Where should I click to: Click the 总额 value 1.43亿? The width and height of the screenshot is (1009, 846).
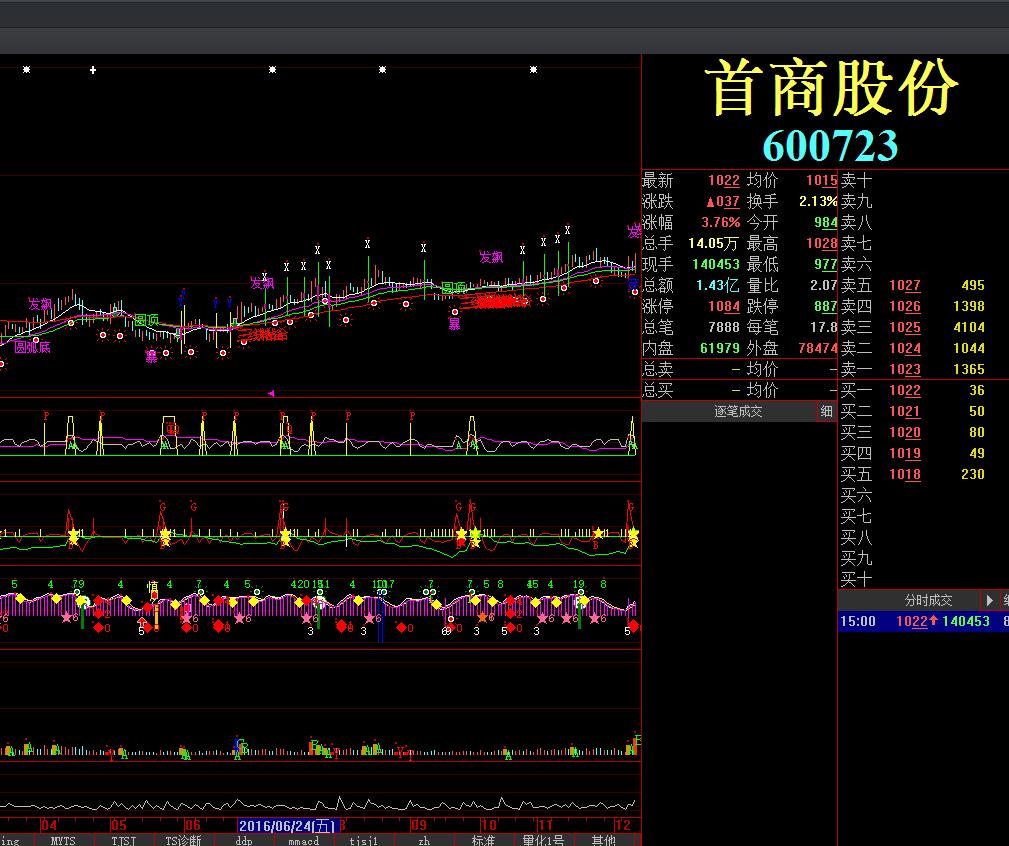(717, 286)
